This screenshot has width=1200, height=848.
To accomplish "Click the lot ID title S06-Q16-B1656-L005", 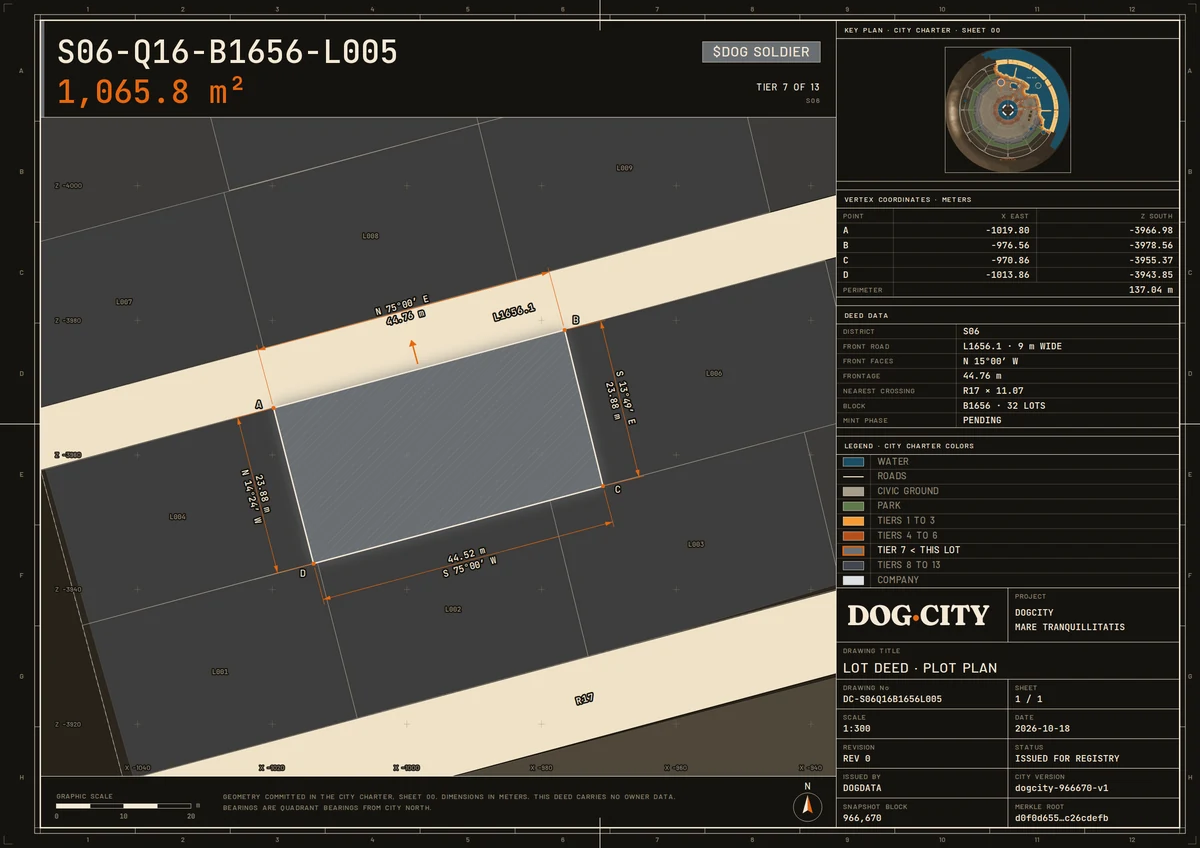I will tap(227, 52).
